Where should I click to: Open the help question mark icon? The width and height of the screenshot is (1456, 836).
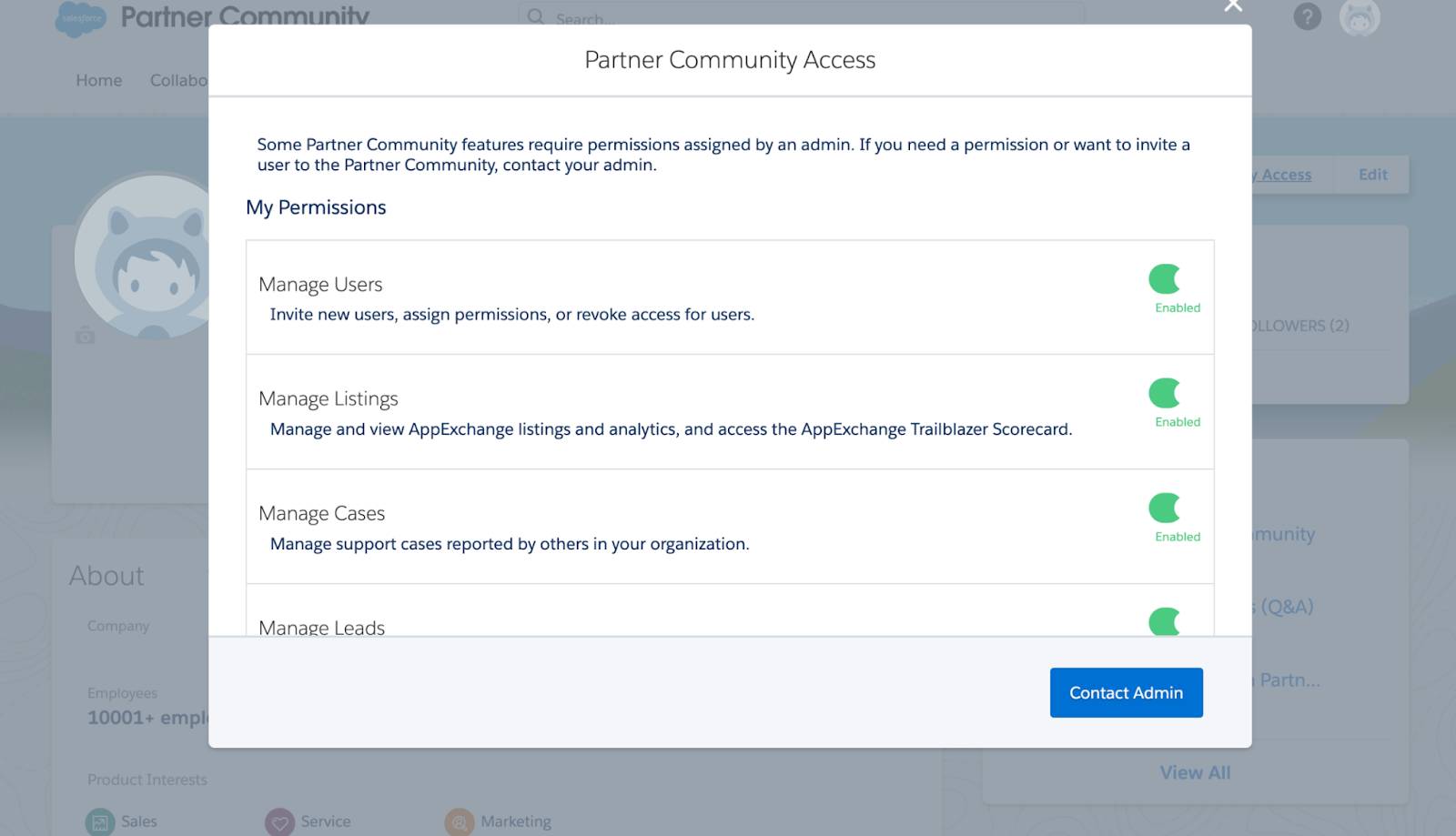click(x=1308, y=16)
